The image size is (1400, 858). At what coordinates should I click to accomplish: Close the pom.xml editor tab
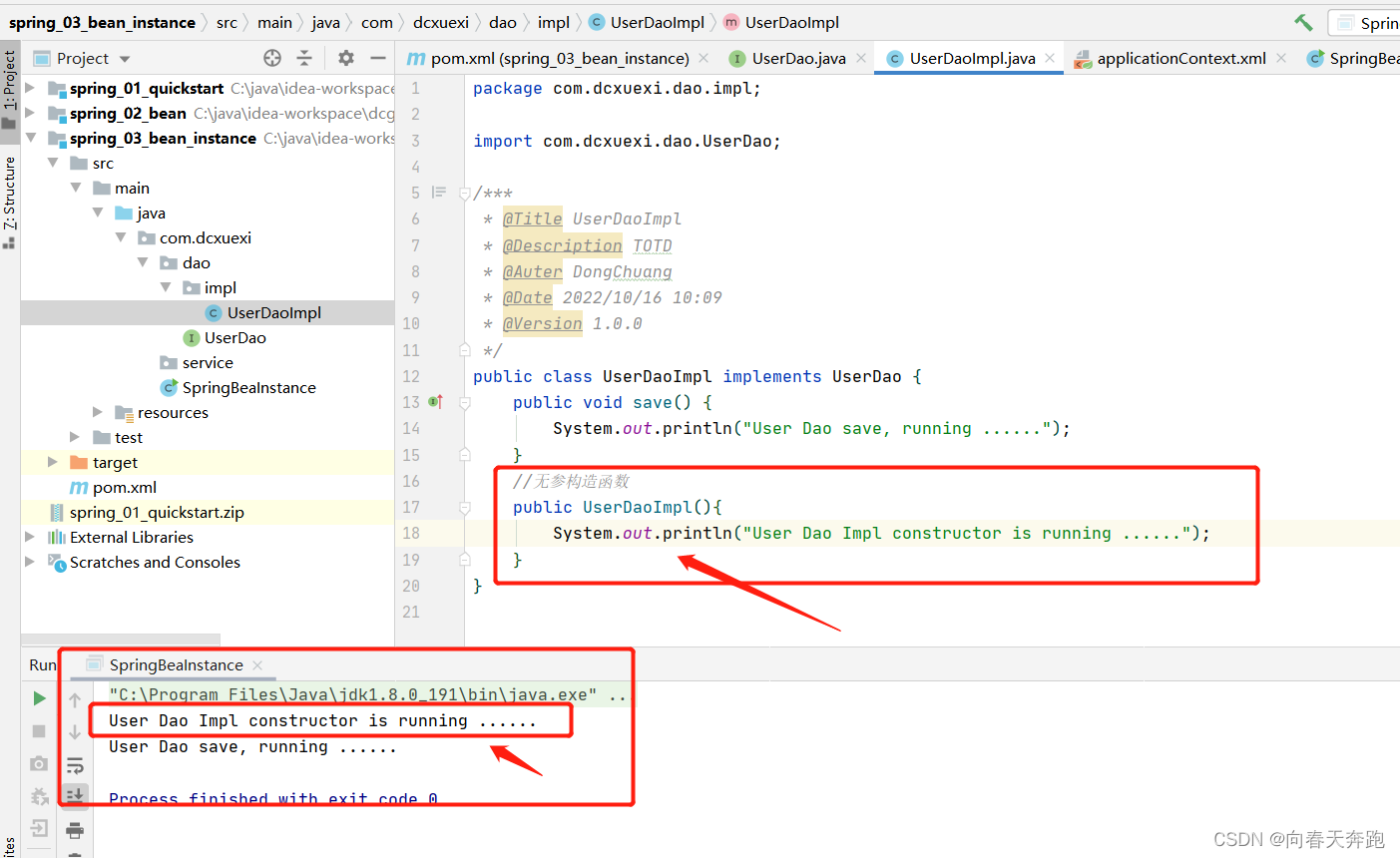coord(703,58)
